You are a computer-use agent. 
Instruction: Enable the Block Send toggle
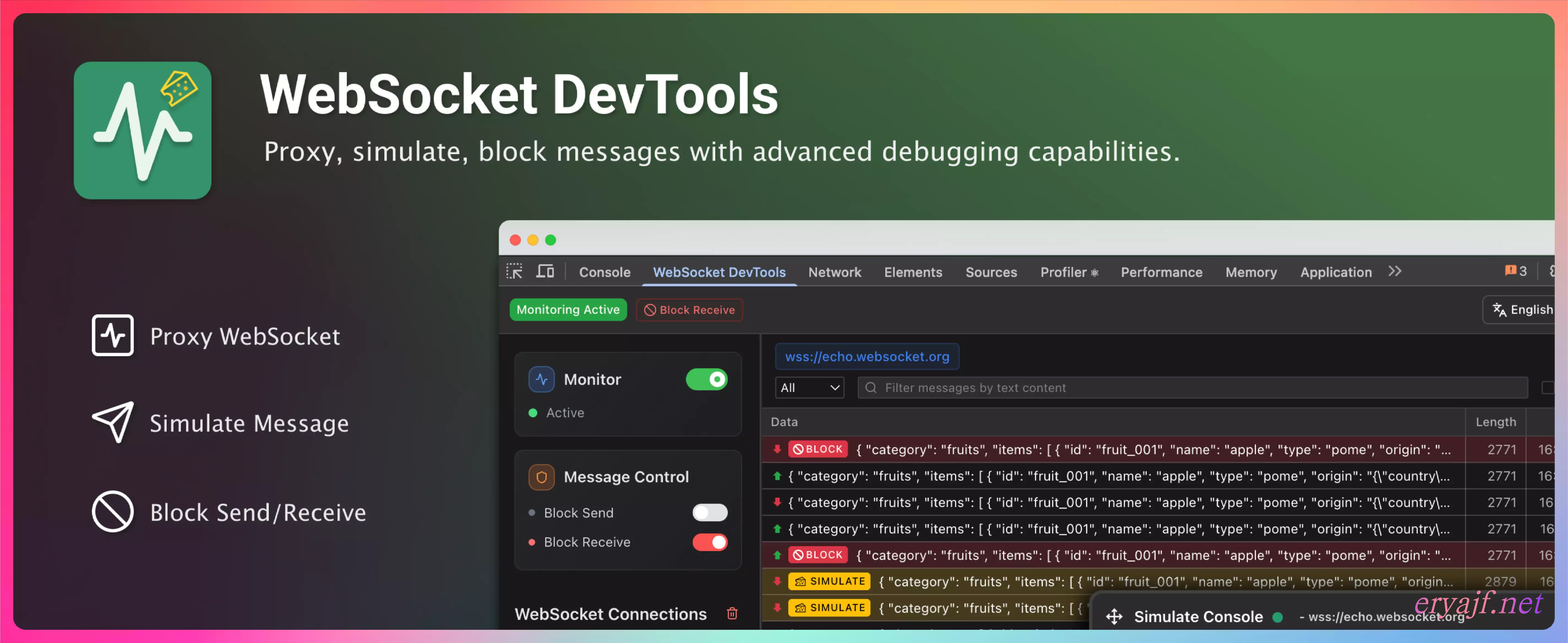[710, 513]
